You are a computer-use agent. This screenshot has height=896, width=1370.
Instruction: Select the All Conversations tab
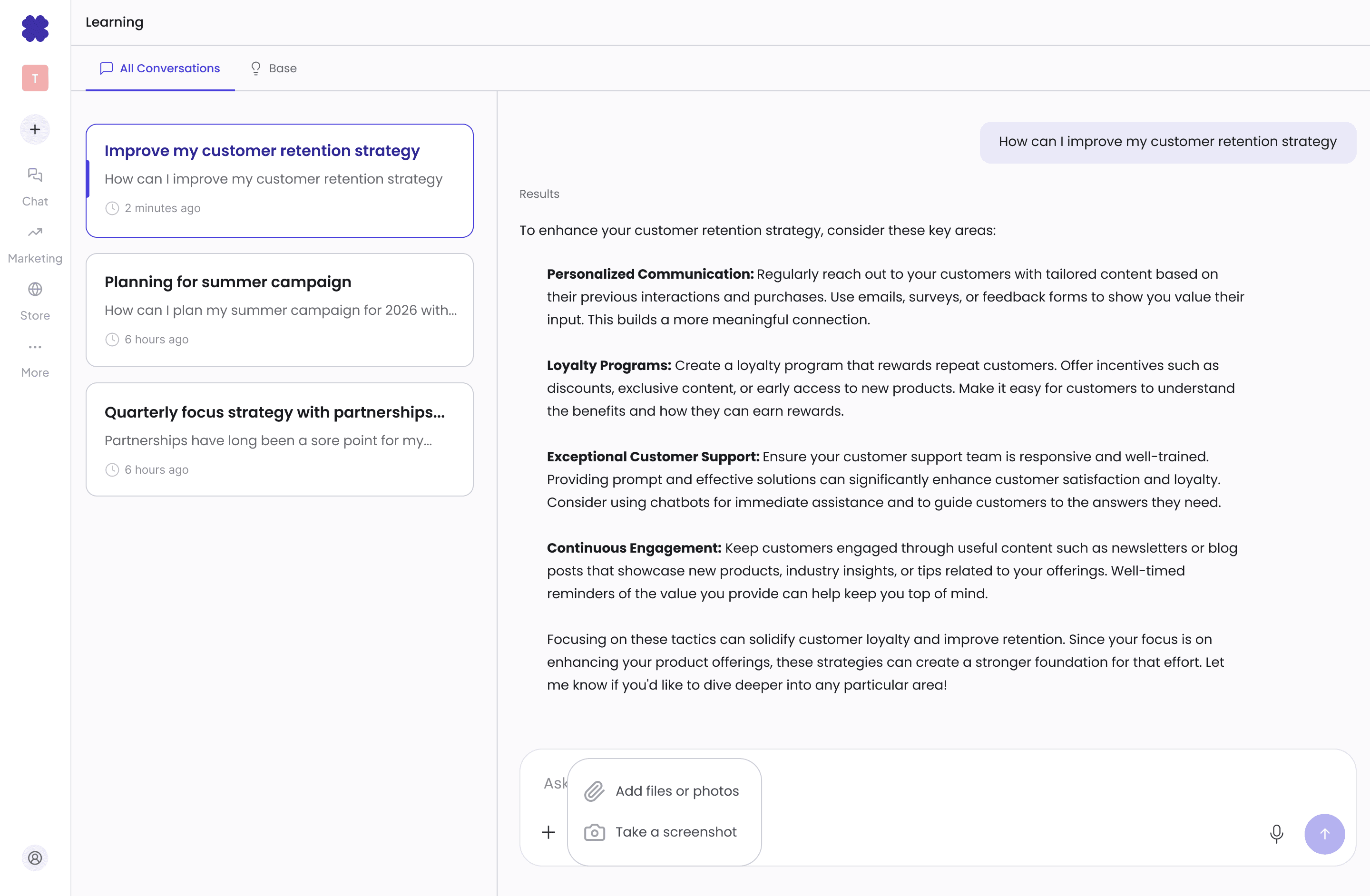click(160, 68)
